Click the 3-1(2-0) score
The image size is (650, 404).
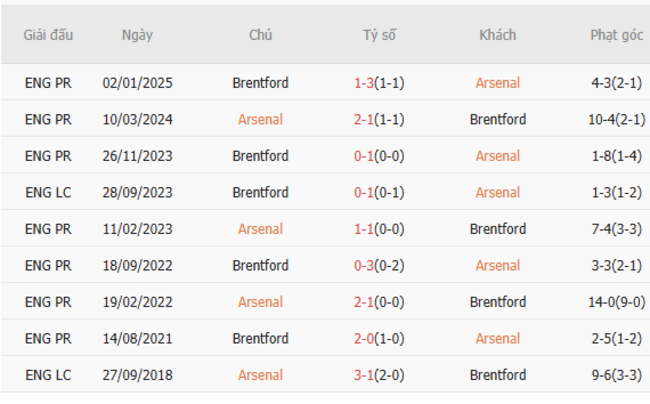379,376
